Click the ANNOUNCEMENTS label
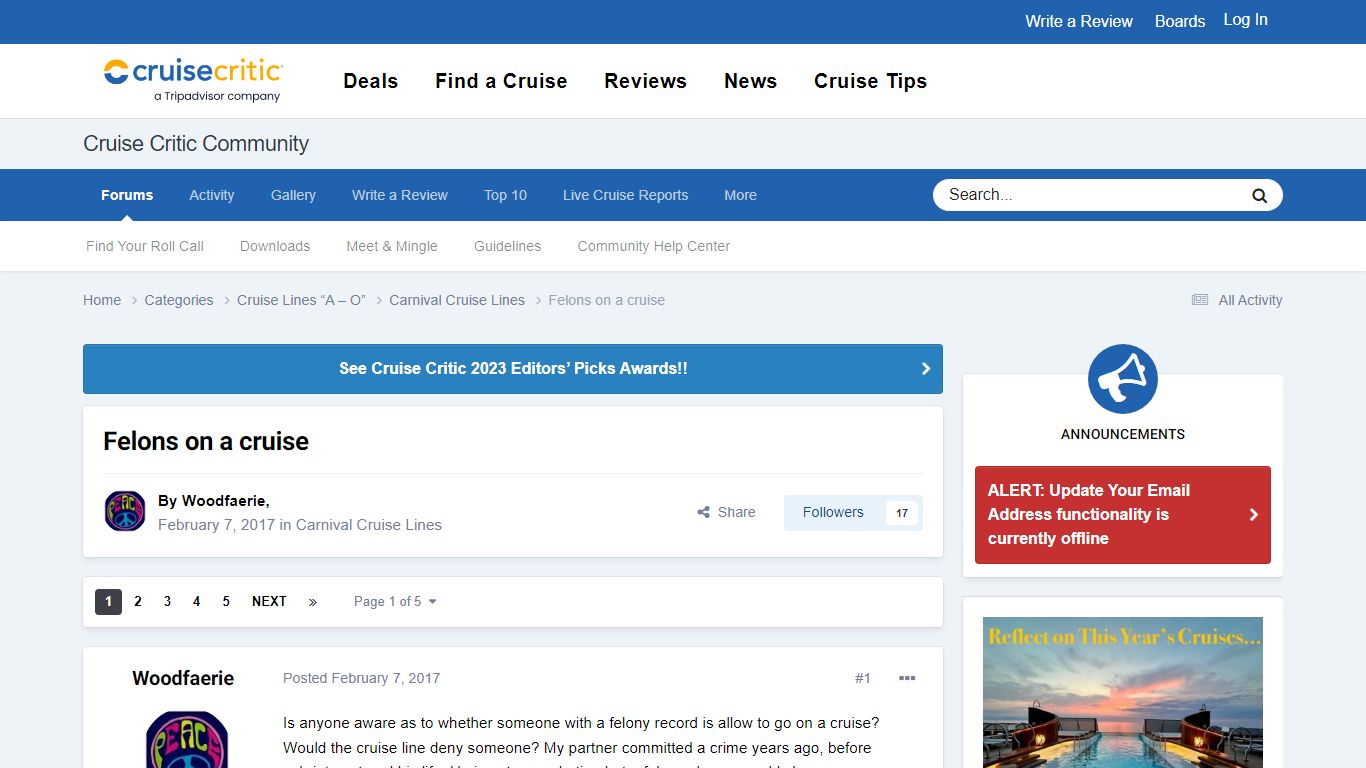Image resolution: width=1366 pixels, height=768 pixels. 1123,434
